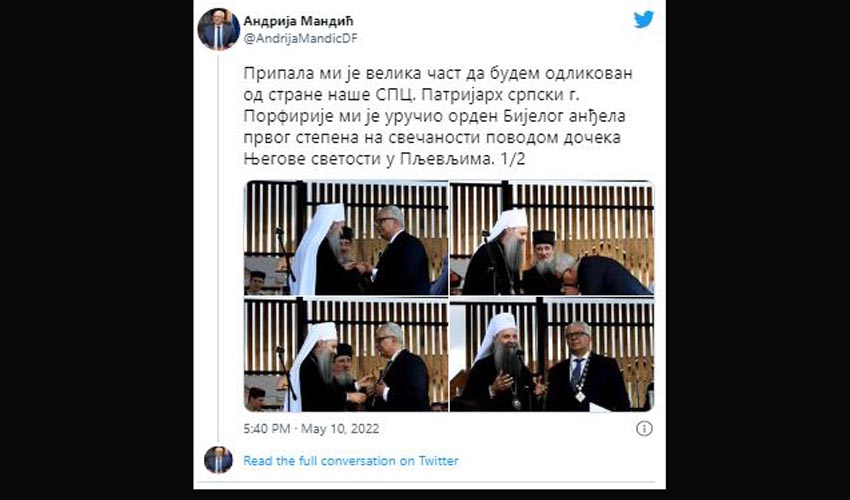This screenshot has width=850, height=500.
Task: Click the word Пљевљима in the tweet
Action: click(x=439, y=160)
